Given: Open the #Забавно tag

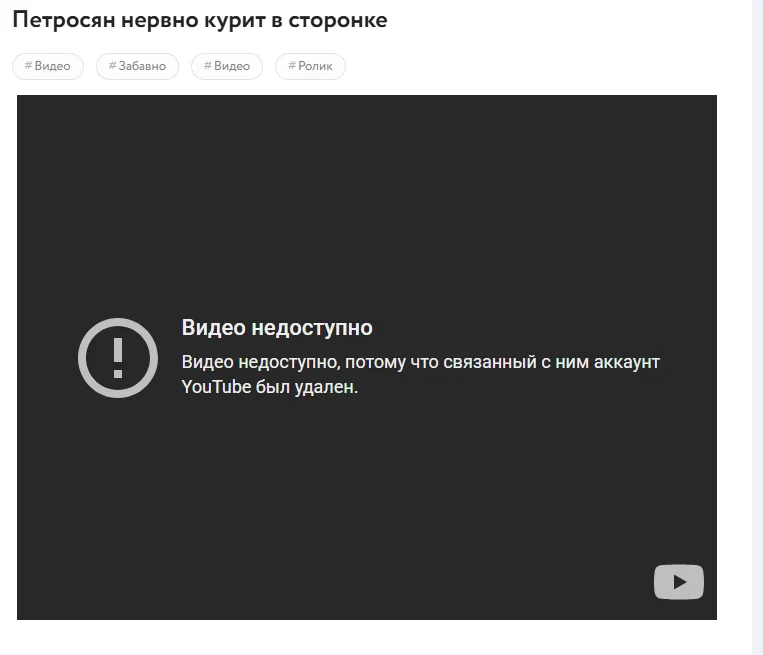Looking at the screenshot, I should click(x=137, y=66).
